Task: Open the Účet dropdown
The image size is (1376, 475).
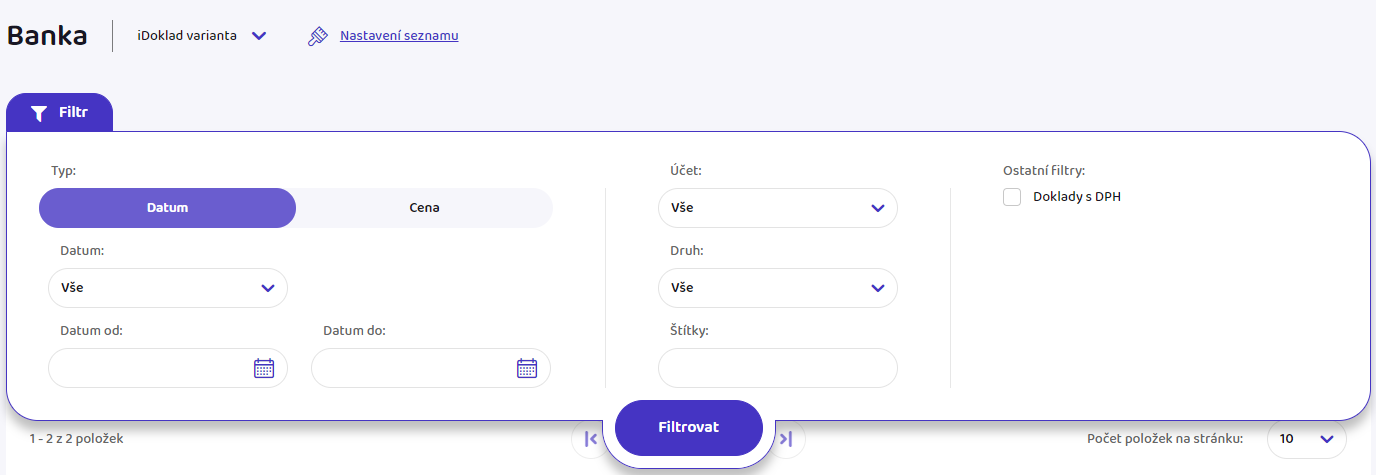Action: [x=778, y=208]
